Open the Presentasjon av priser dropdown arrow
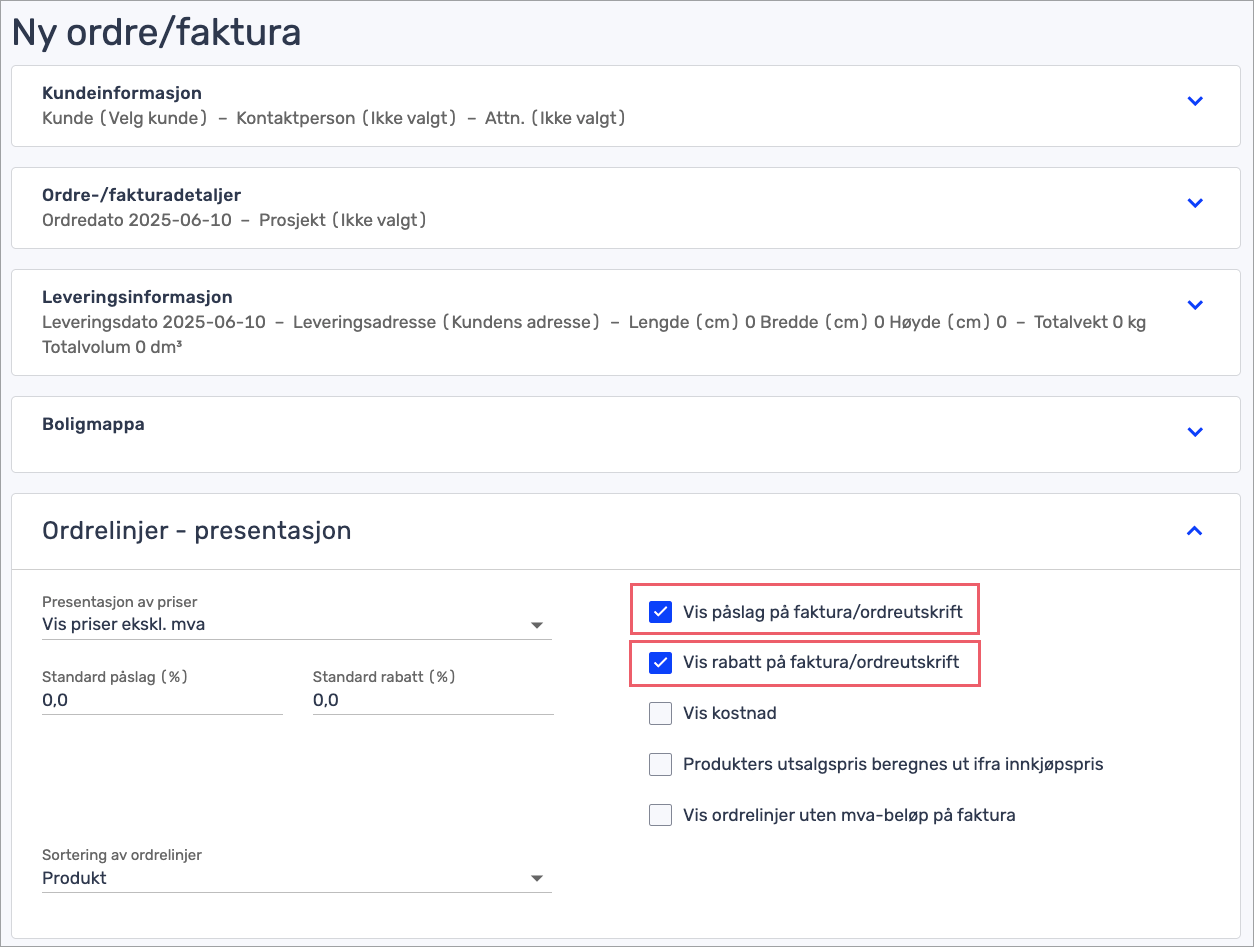1254x947 pixels. [538, 624]
